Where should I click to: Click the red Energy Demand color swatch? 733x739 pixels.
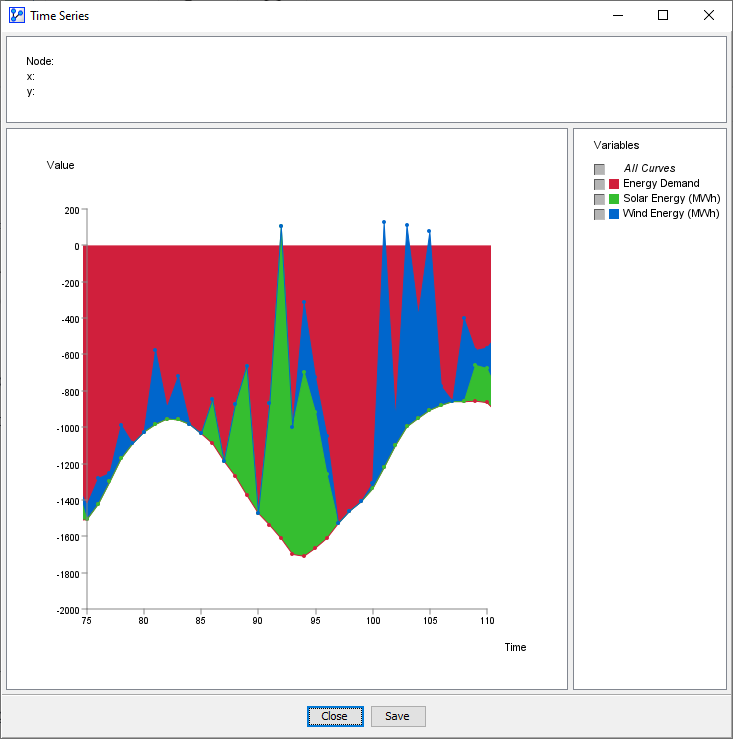[614, 184]
